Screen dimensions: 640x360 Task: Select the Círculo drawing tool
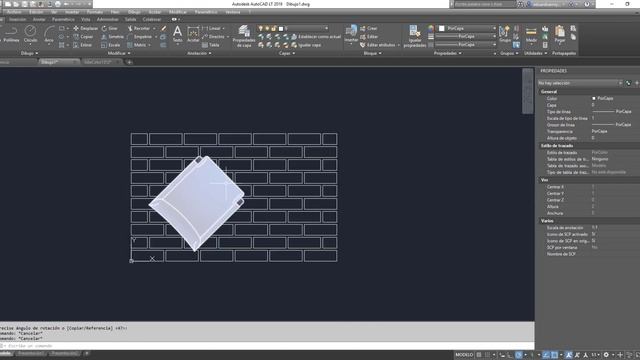(30, 34)
